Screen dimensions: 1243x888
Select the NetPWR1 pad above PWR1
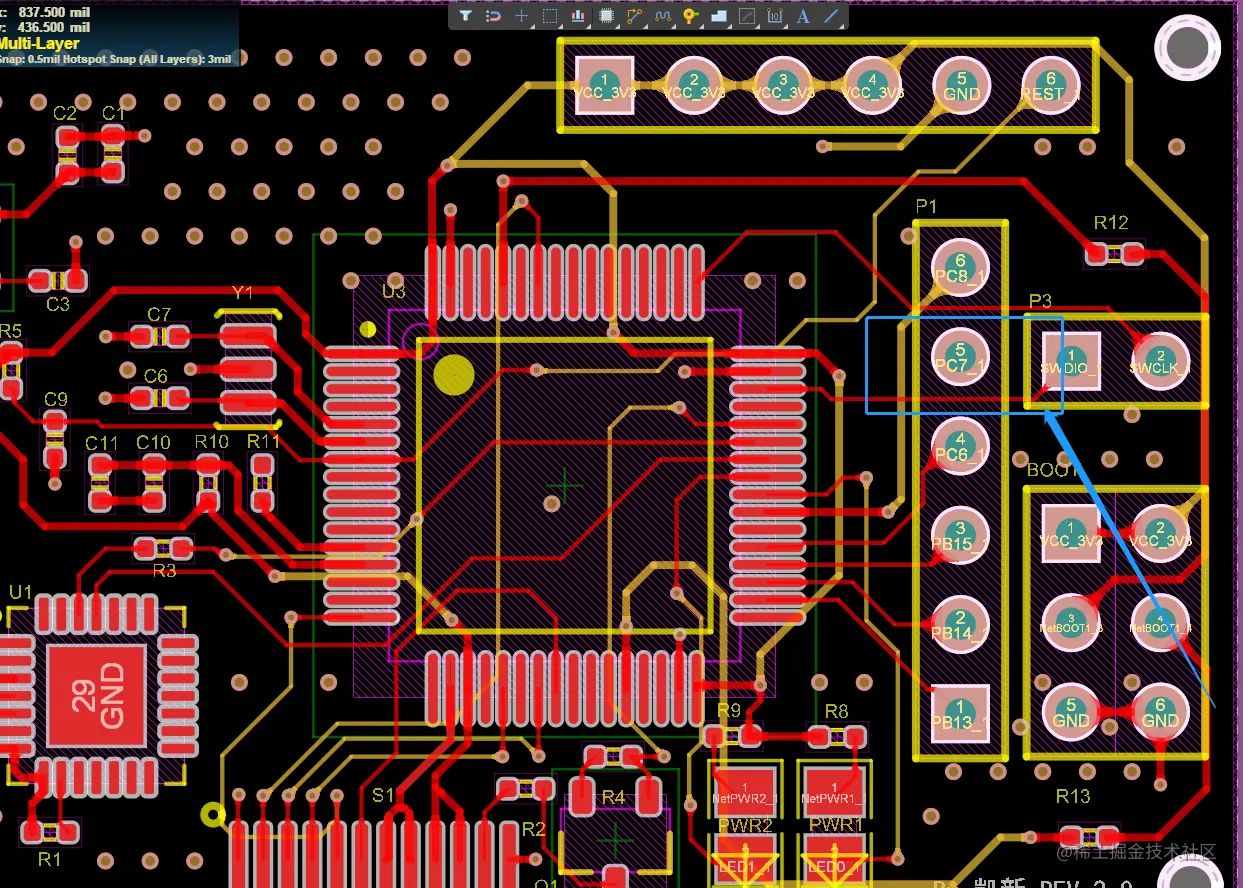coord(835,792)
